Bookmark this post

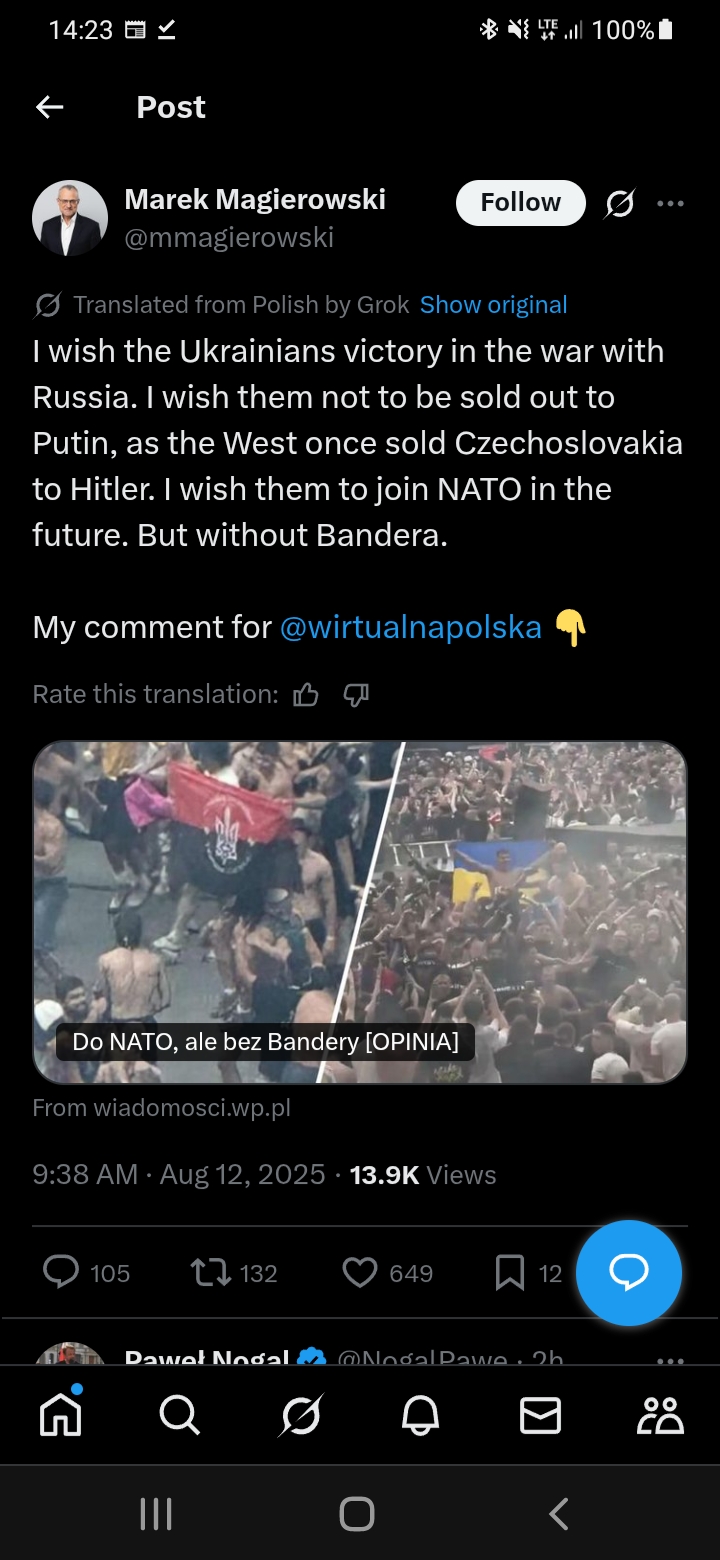(x=510, y=1272)
